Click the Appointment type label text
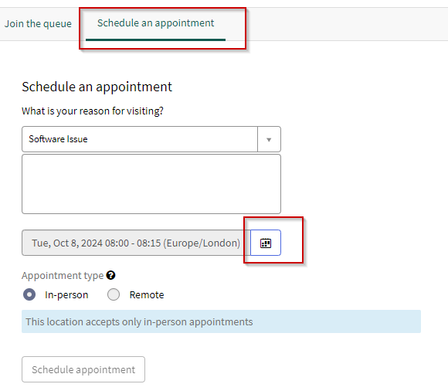The height and width of the screenshot is (388, 448). point(63,276)
